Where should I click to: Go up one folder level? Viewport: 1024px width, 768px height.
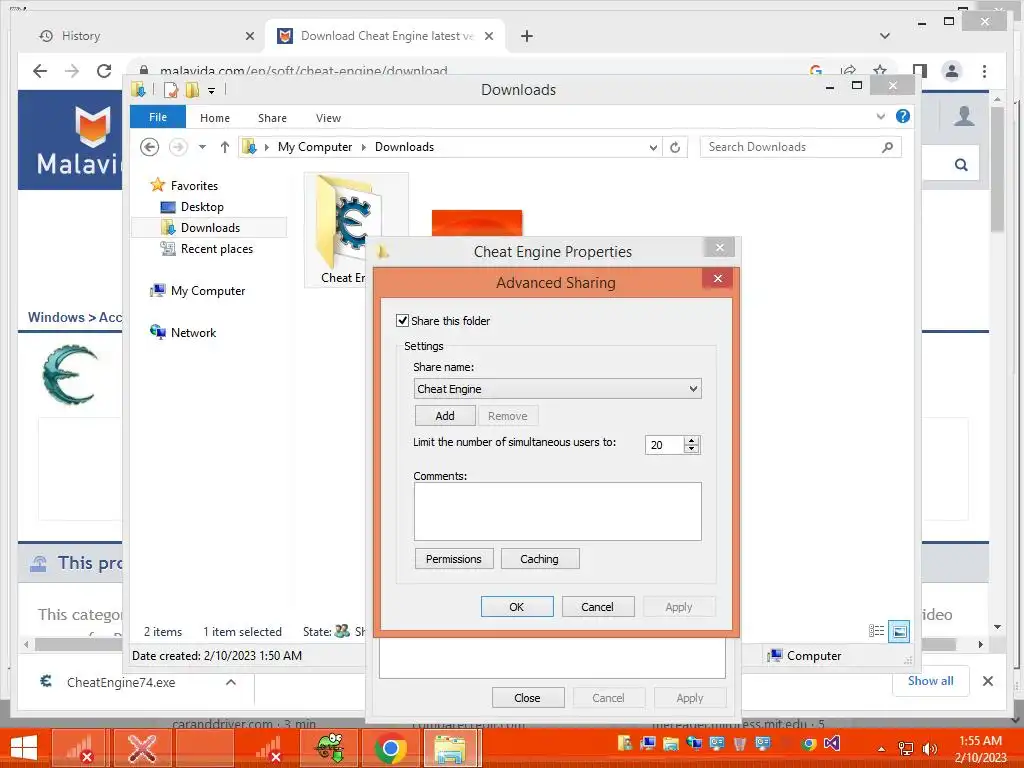225,147
